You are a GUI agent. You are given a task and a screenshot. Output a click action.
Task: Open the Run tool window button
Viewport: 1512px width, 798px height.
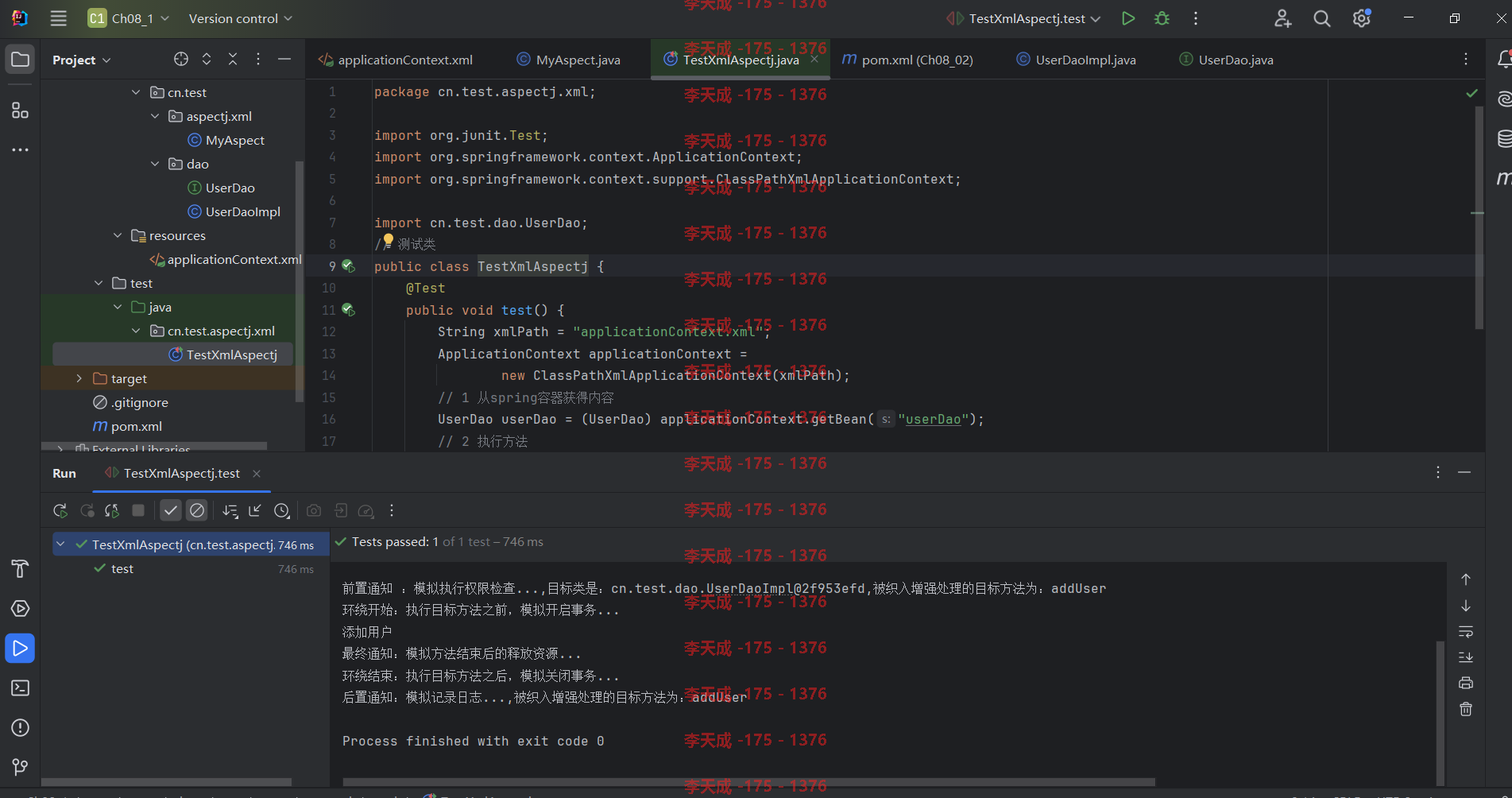21,649
